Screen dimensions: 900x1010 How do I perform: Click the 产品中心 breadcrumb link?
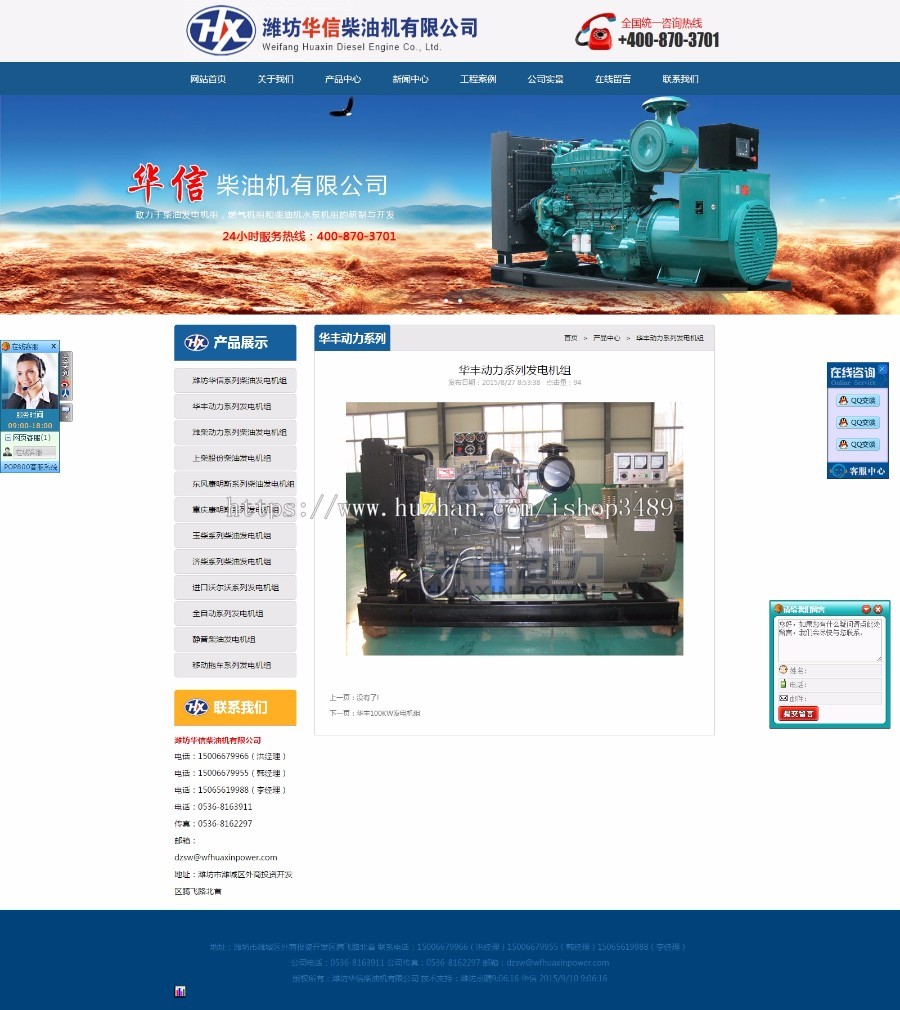point(606,338)
